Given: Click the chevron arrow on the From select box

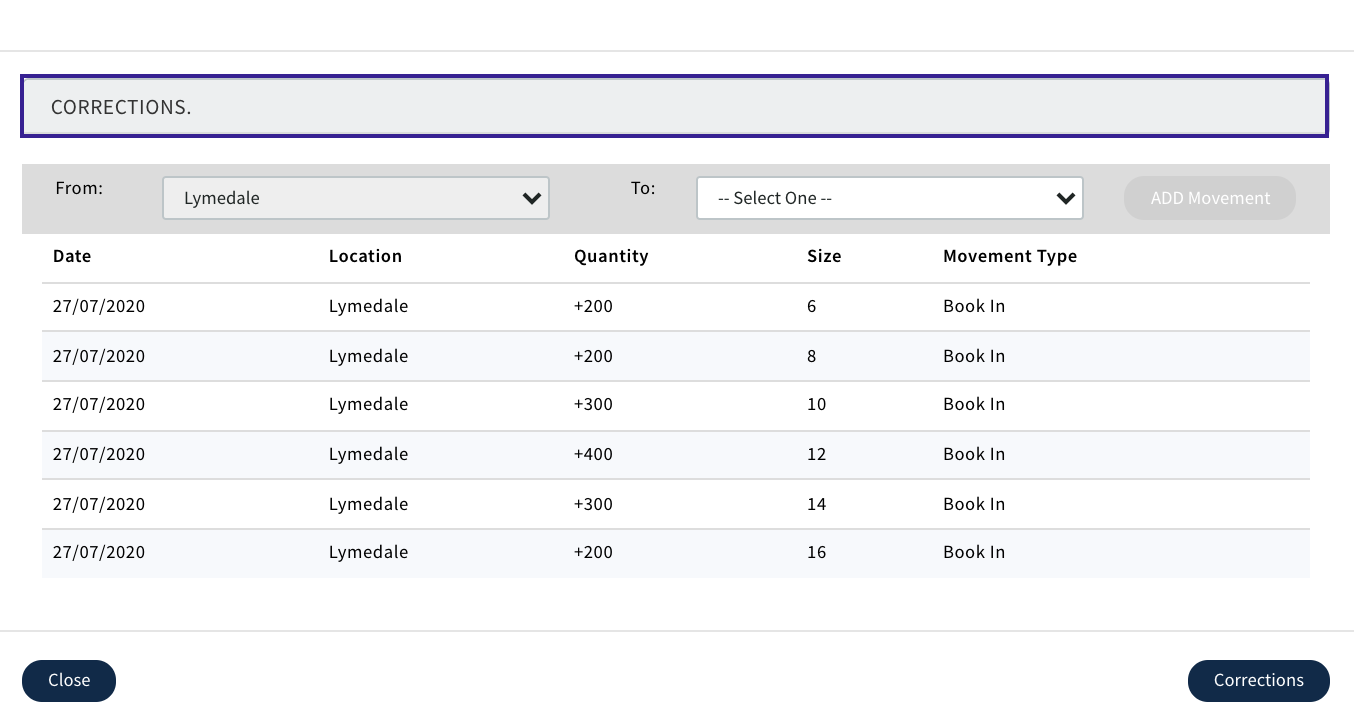Looking at the screenshot, I should [x=532, y=199].
